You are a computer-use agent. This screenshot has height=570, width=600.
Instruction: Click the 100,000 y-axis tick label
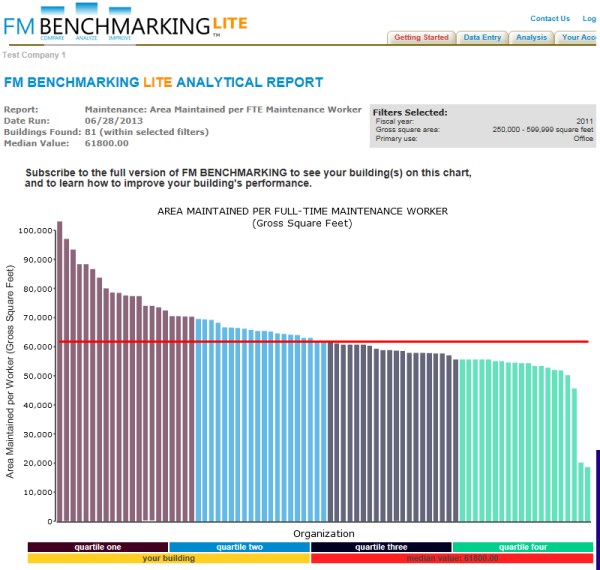point(35,230)
